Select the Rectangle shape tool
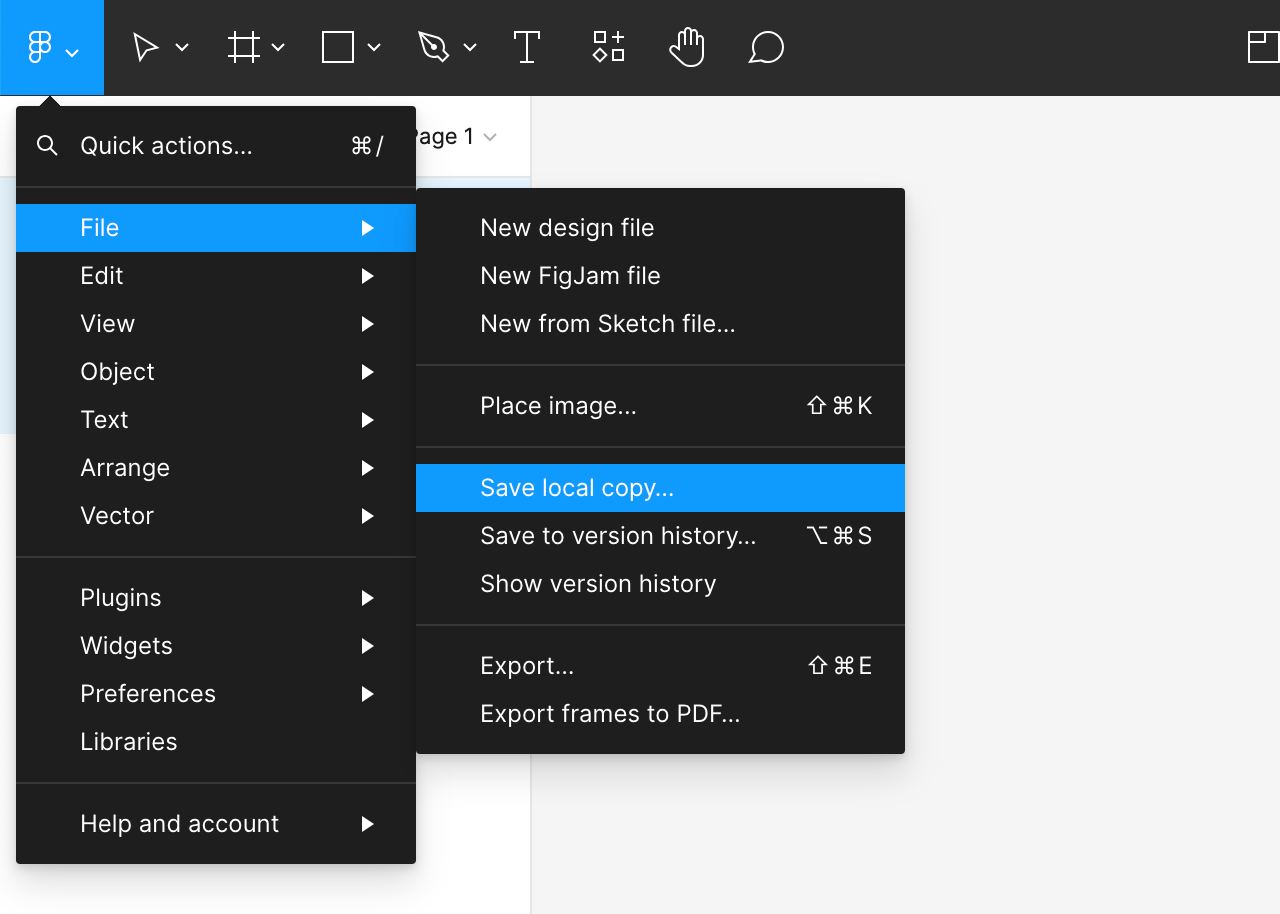1280x914 pixels. [x=338, y=47]
